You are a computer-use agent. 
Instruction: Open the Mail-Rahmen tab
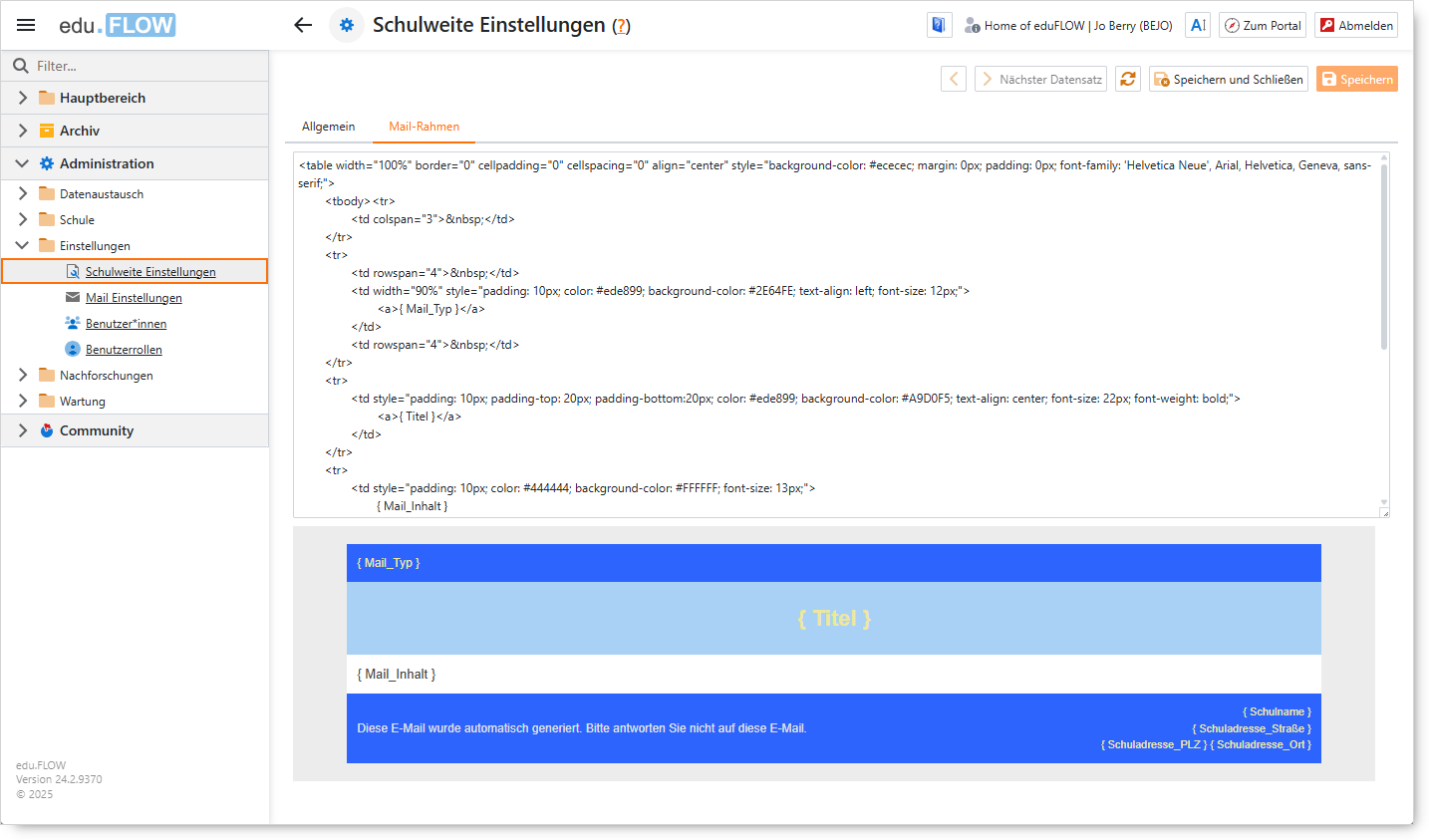pyautogui.click(x=423, y=127)
